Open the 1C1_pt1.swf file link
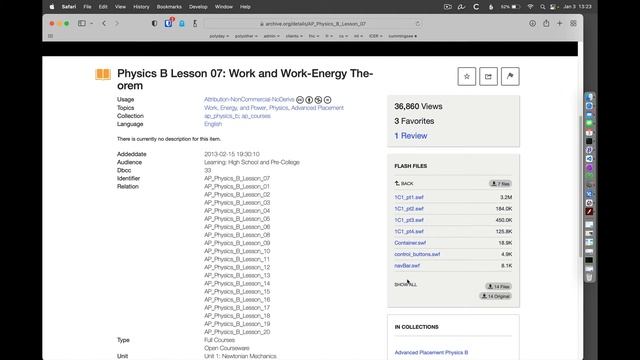 tap(409, 197)
